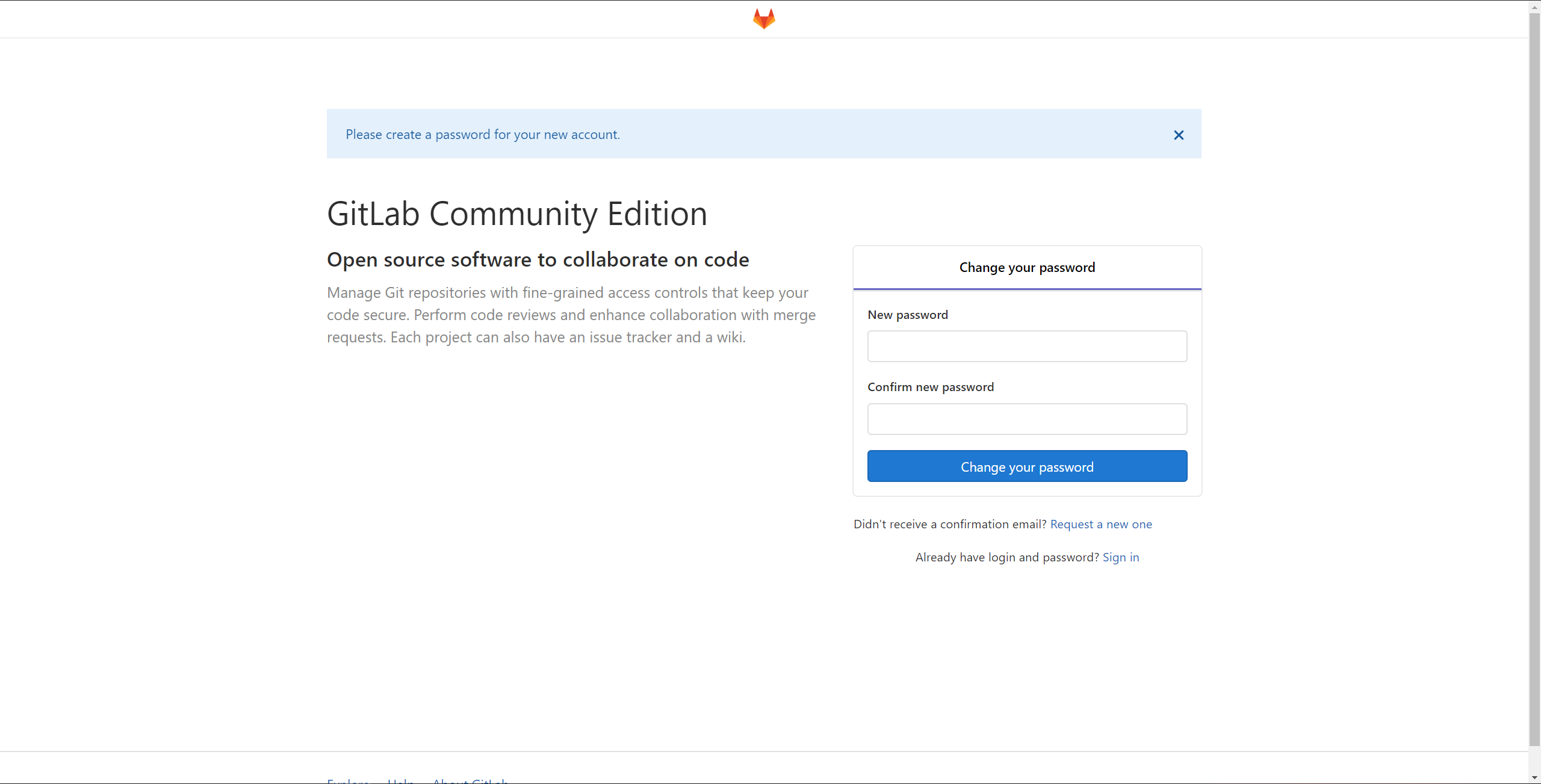Focus the New password field

[1027, 346]
